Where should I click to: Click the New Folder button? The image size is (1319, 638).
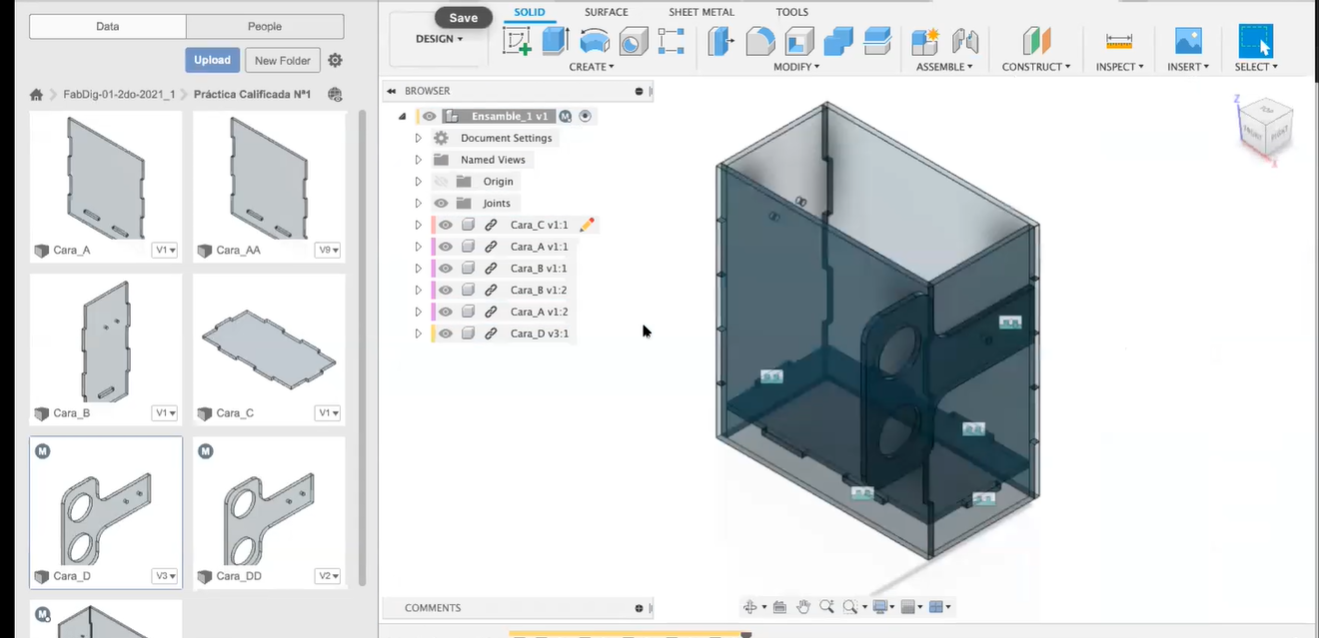[x=283, y=60]
